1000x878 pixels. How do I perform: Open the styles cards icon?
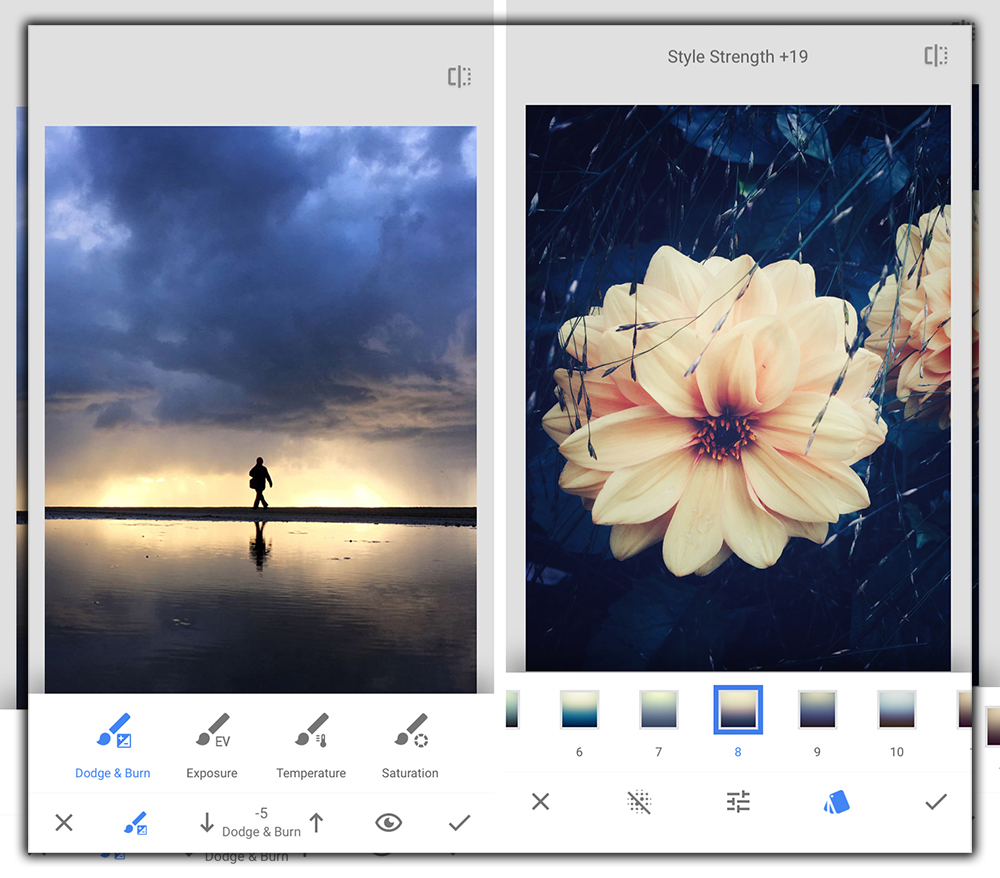tap(836, 801)
